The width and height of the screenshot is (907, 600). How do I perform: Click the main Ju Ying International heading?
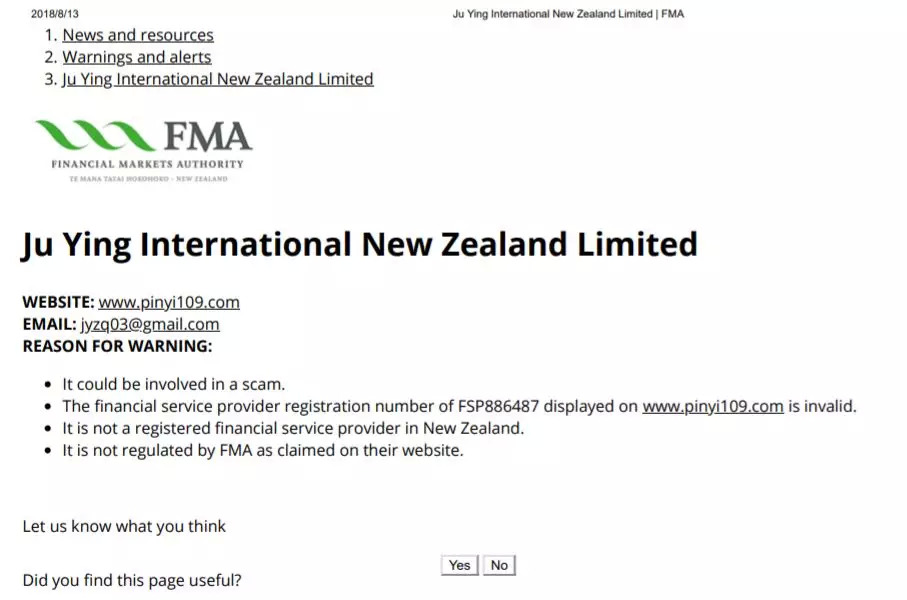pyautogui.click(x=359, y=245)
